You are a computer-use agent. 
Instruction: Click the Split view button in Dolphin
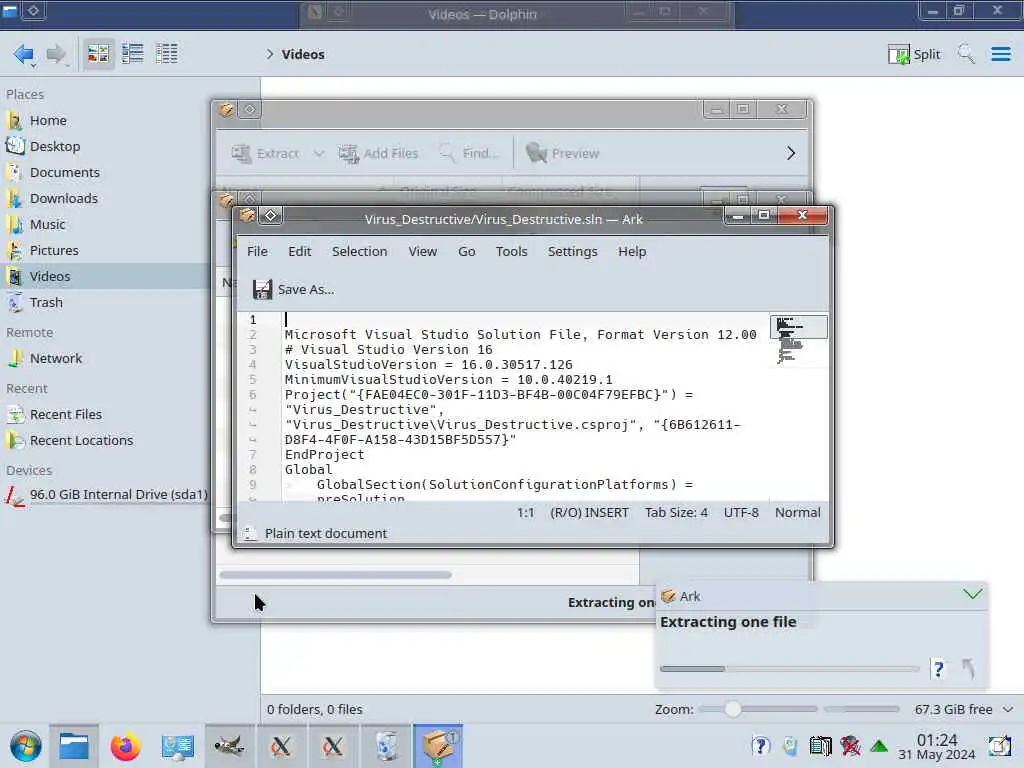tap(914, 54)
